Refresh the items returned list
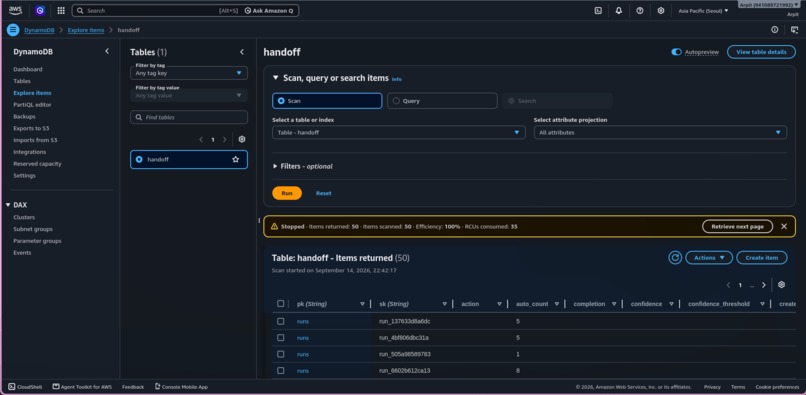806x395 pixels. pos(675,258)
